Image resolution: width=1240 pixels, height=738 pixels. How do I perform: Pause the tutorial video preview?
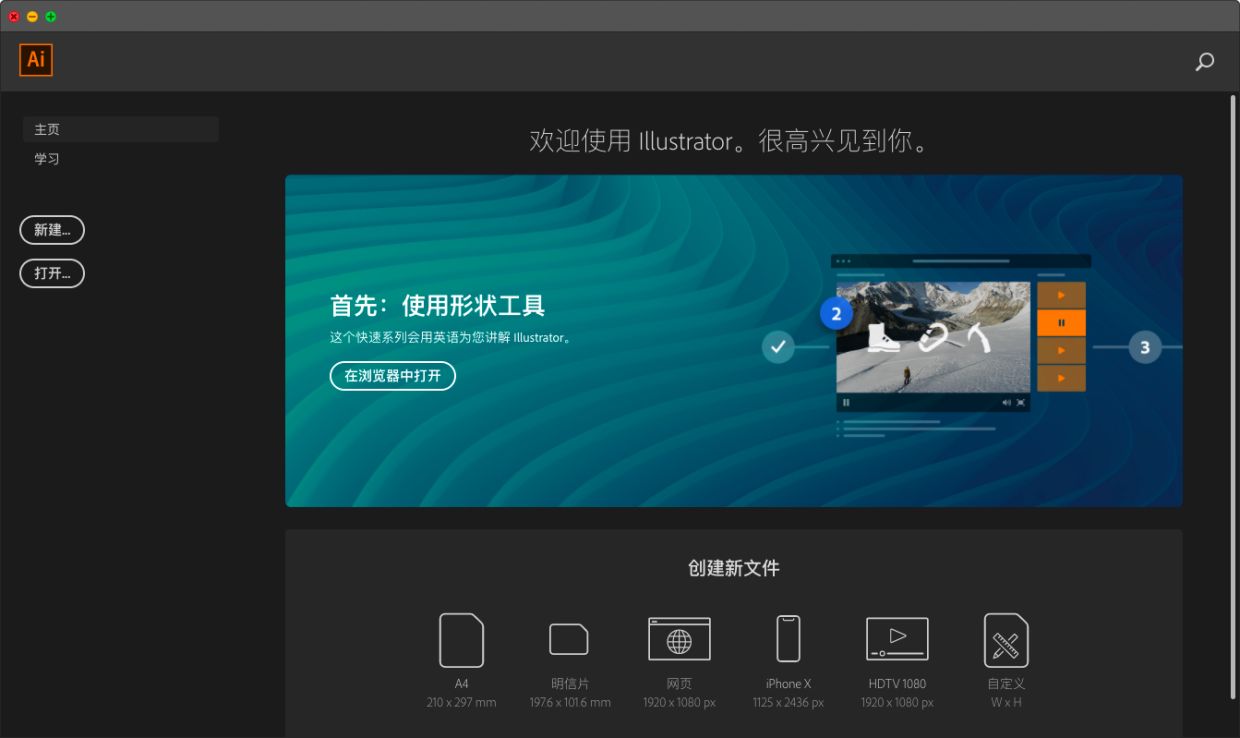[846, 403]
